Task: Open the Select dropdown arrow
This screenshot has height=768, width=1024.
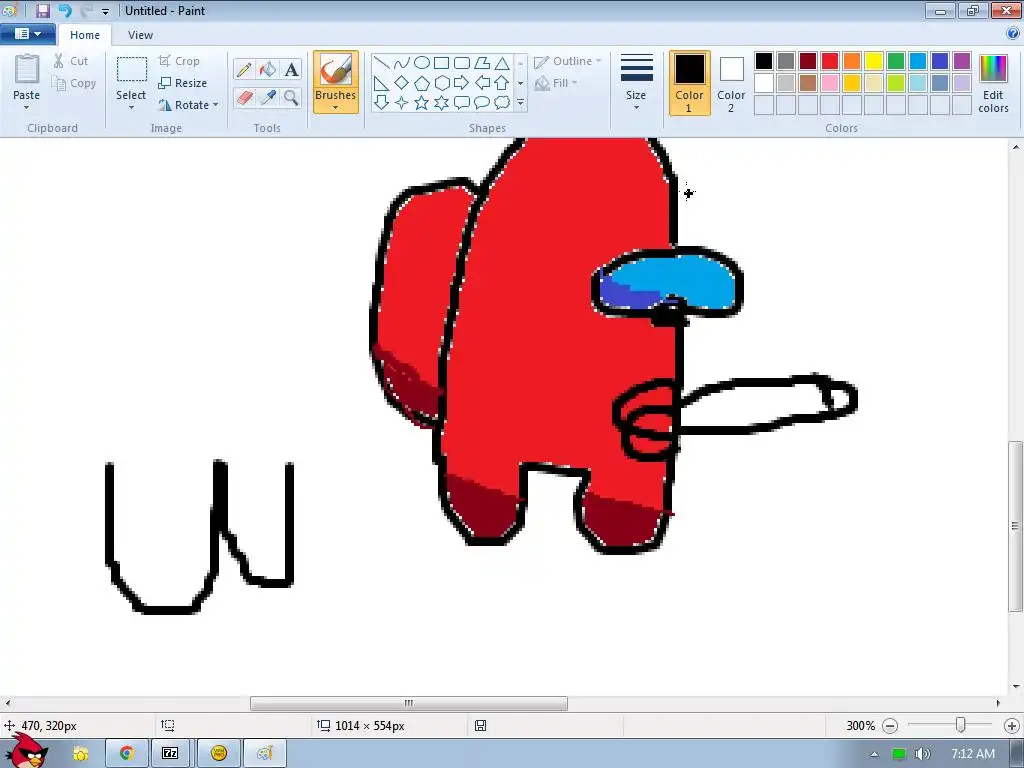Action: coord(131,107)
